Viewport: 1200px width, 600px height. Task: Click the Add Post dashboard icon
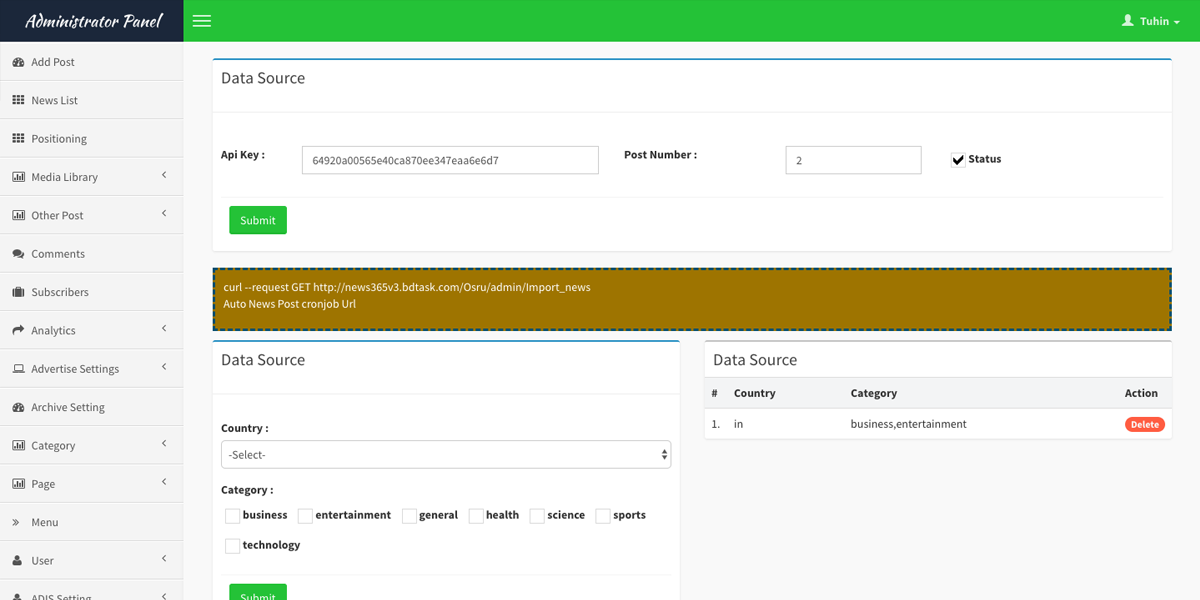[x=18, y=62]
